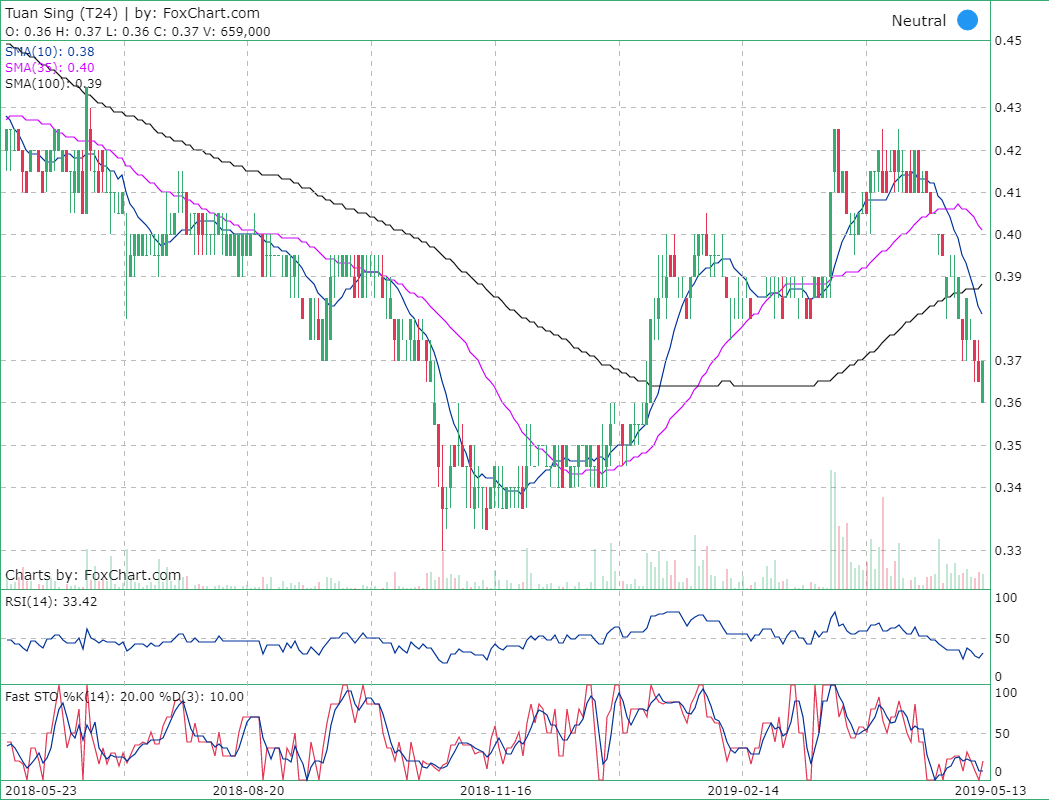Click the RSI(14) indicator label

tap(52, 601)
